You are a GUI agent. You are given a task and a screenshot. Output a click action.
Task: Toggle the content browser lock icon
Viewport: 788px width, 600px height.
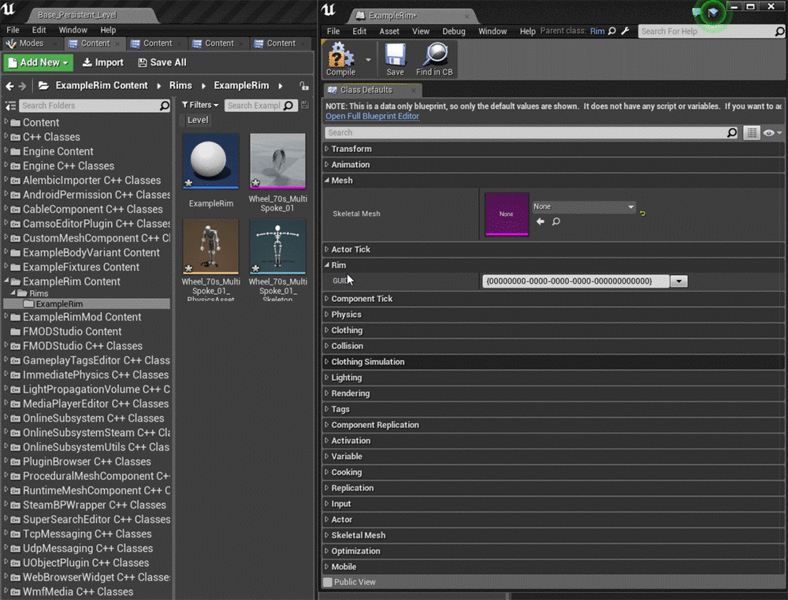tap(304, 86)
